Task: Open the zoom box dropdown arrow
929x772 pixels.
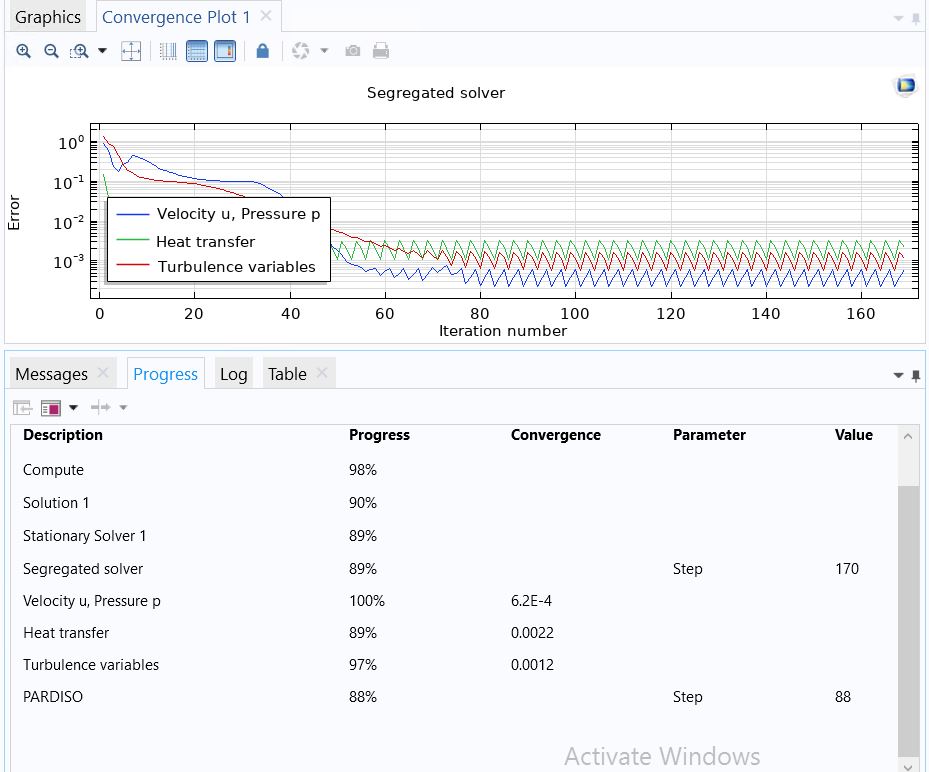Action: tap(102, 51)
